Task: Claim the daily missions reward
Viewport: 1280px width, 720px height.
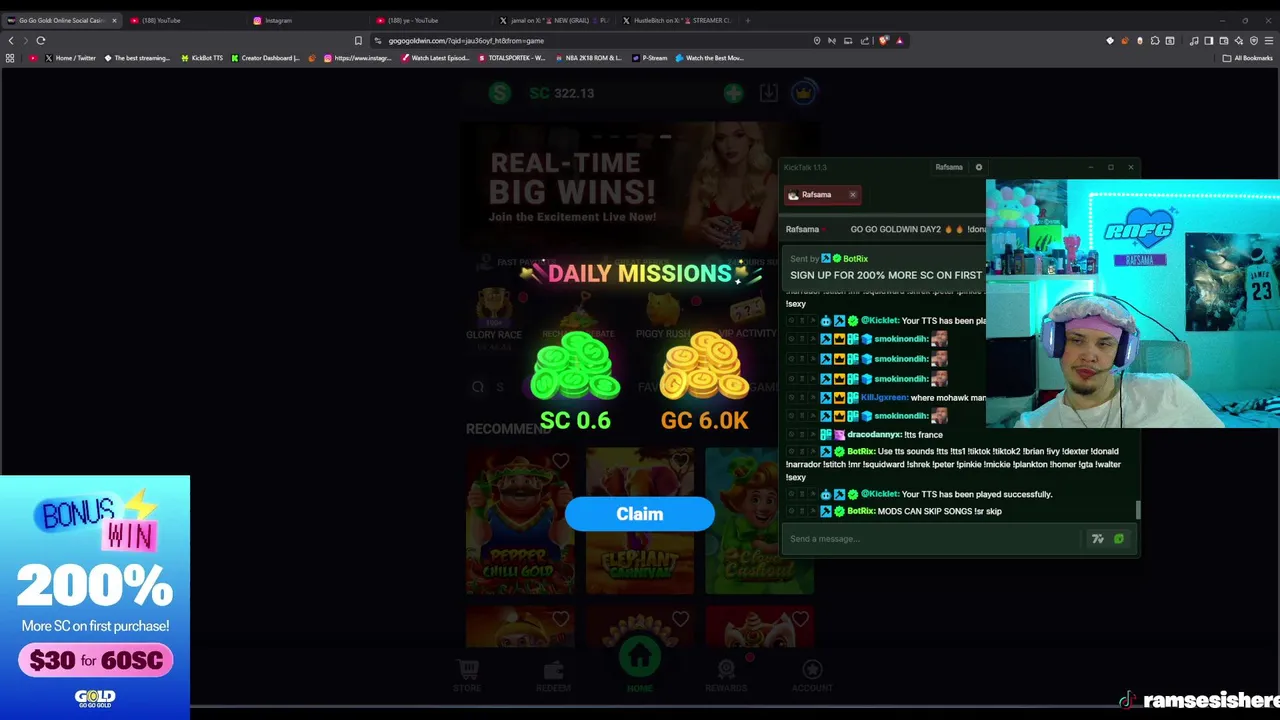Action: tap(640, 514)
